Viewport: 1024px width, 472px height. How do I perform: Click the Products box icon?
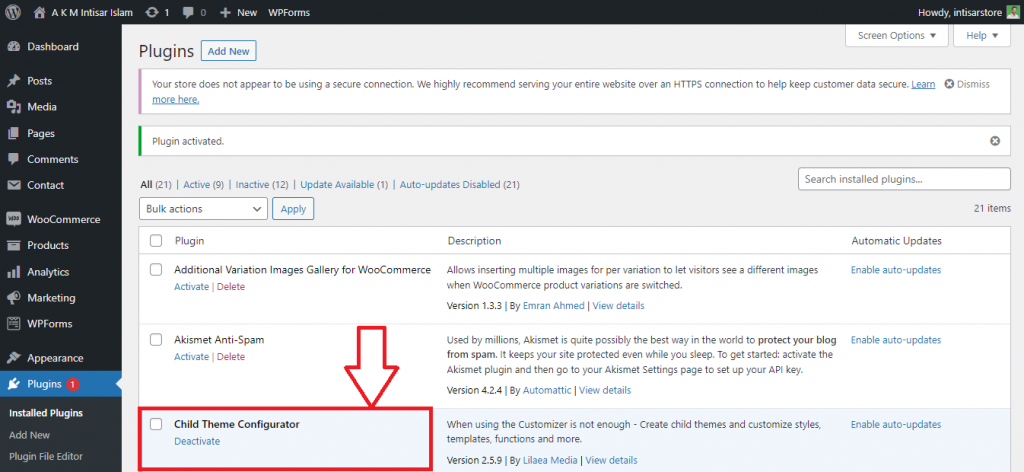(x=13, y=245)
